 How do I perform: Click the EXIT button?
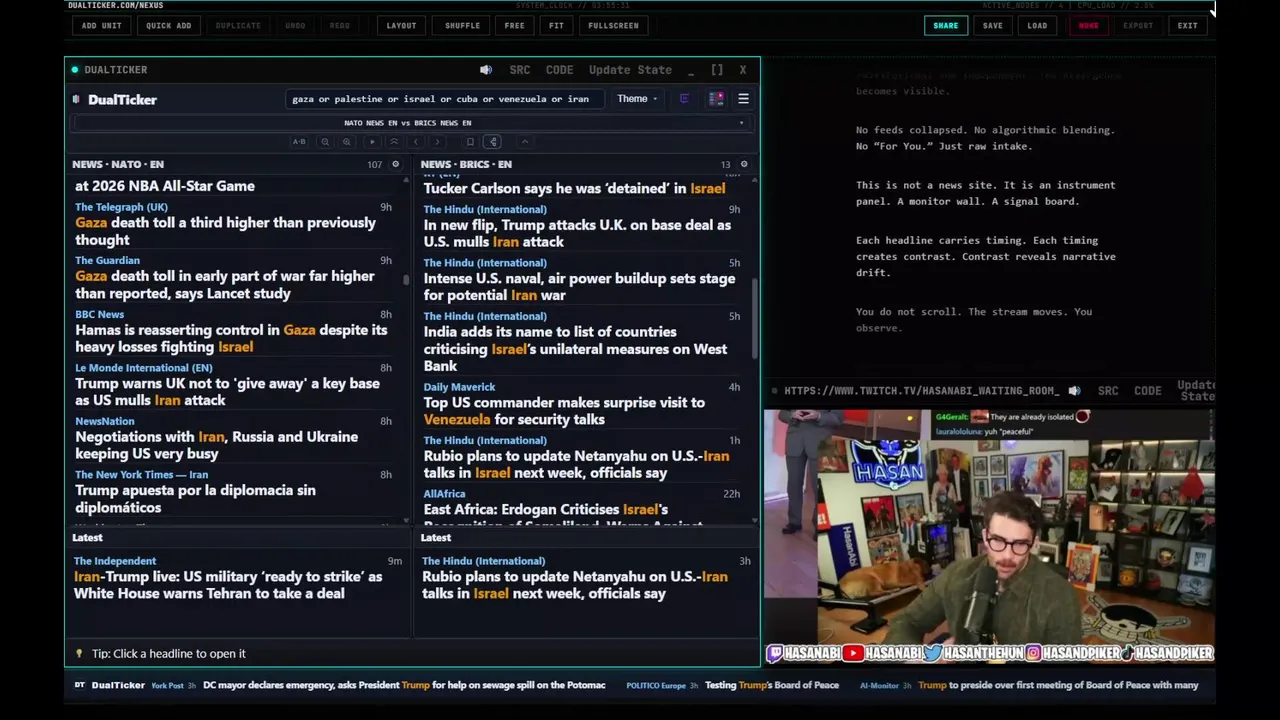[x=1188, y=26]
